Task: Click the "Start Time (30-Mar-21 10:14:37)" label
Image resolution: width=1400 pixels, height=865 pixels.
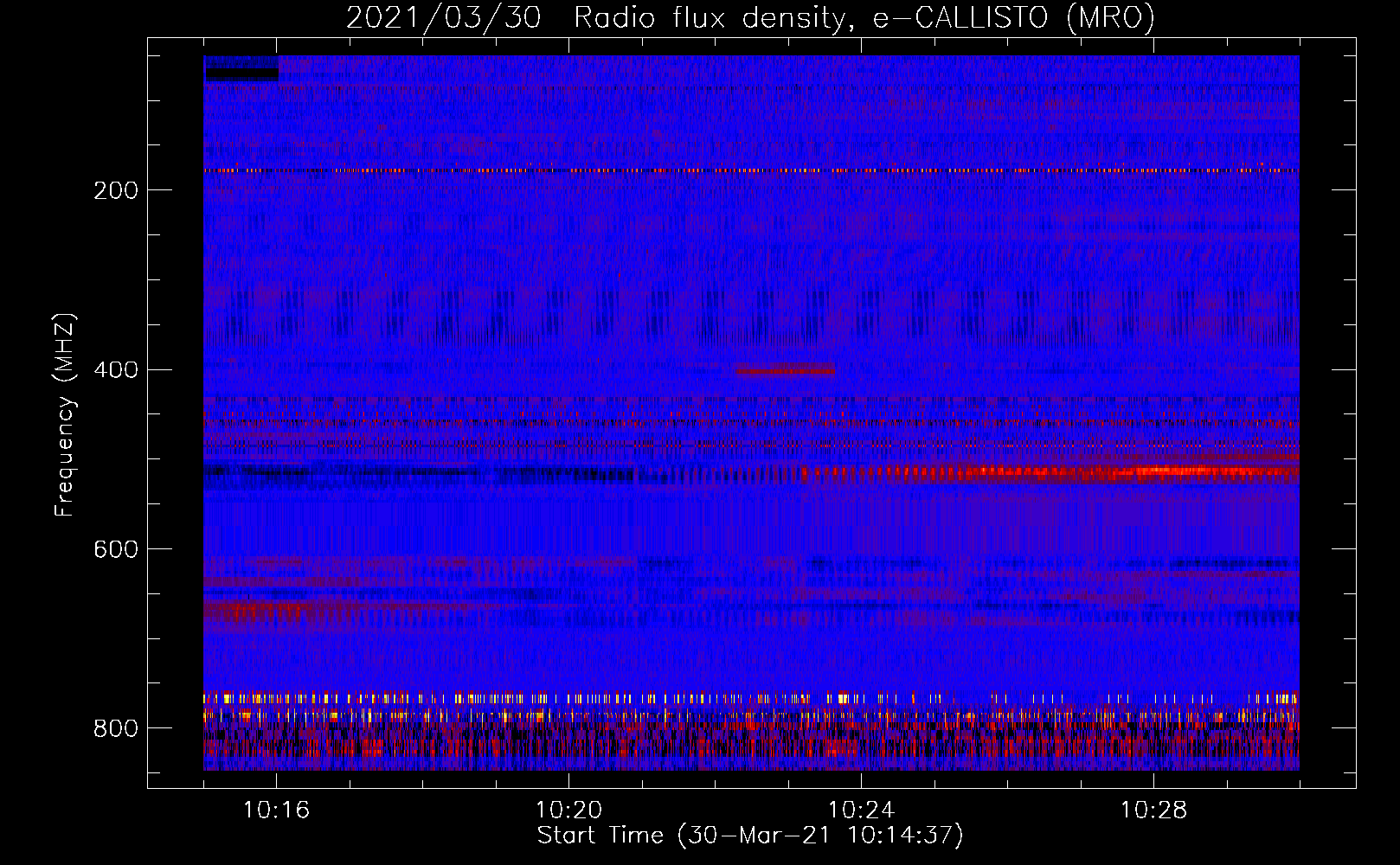Action: click(x=750, y=836)
